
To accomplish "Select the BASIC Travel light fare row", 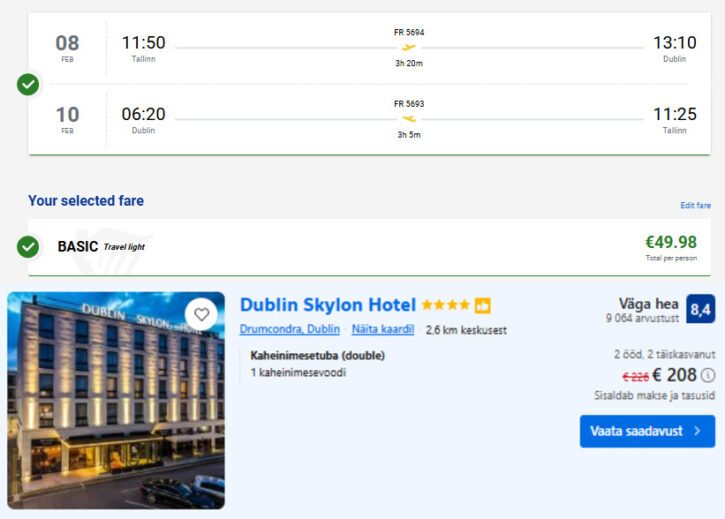I will (x=370, y=246).
